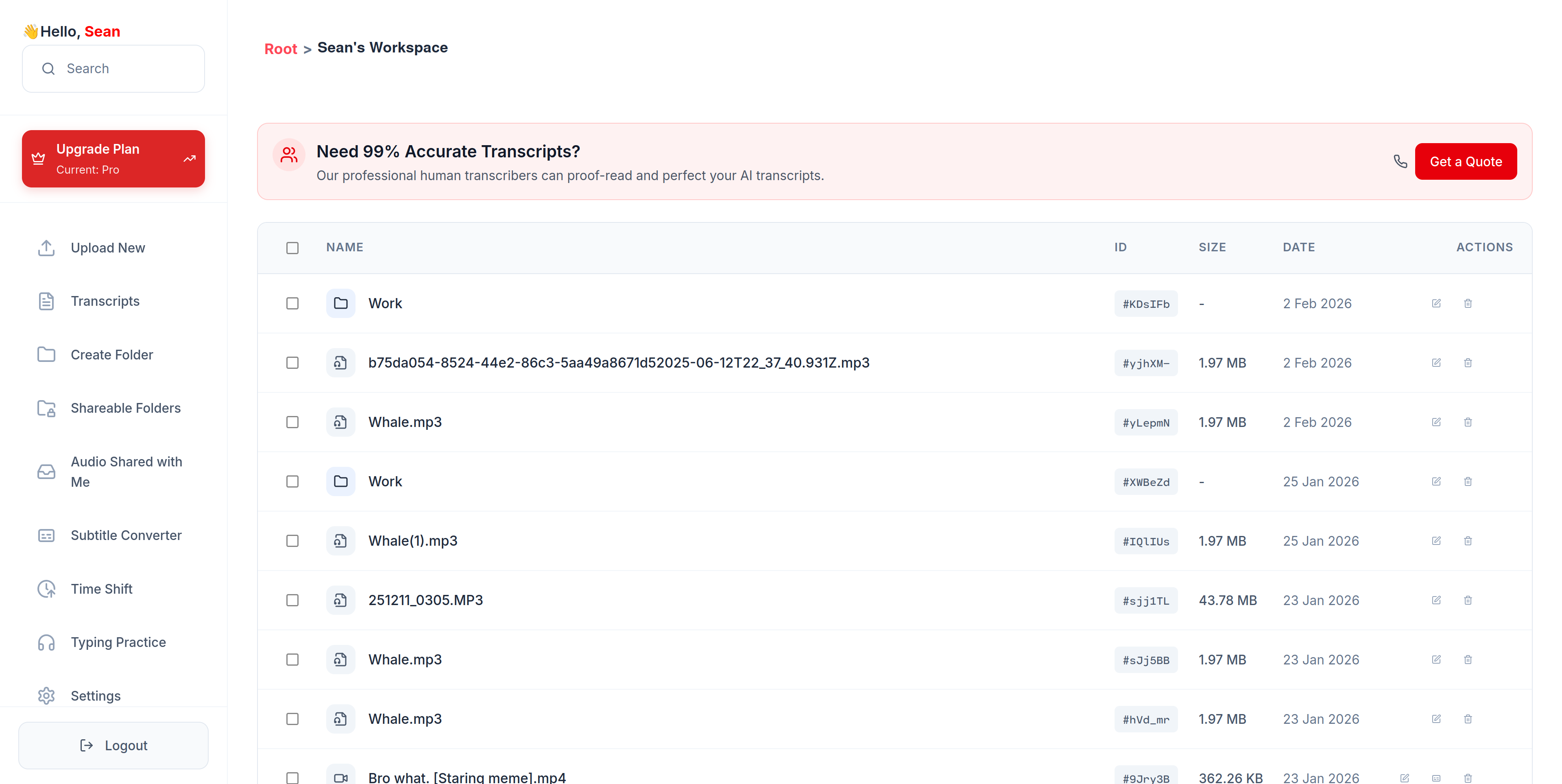
Task: Delete the b75da054 mp3 file via trash icon
Action: tap(1467, 363)
